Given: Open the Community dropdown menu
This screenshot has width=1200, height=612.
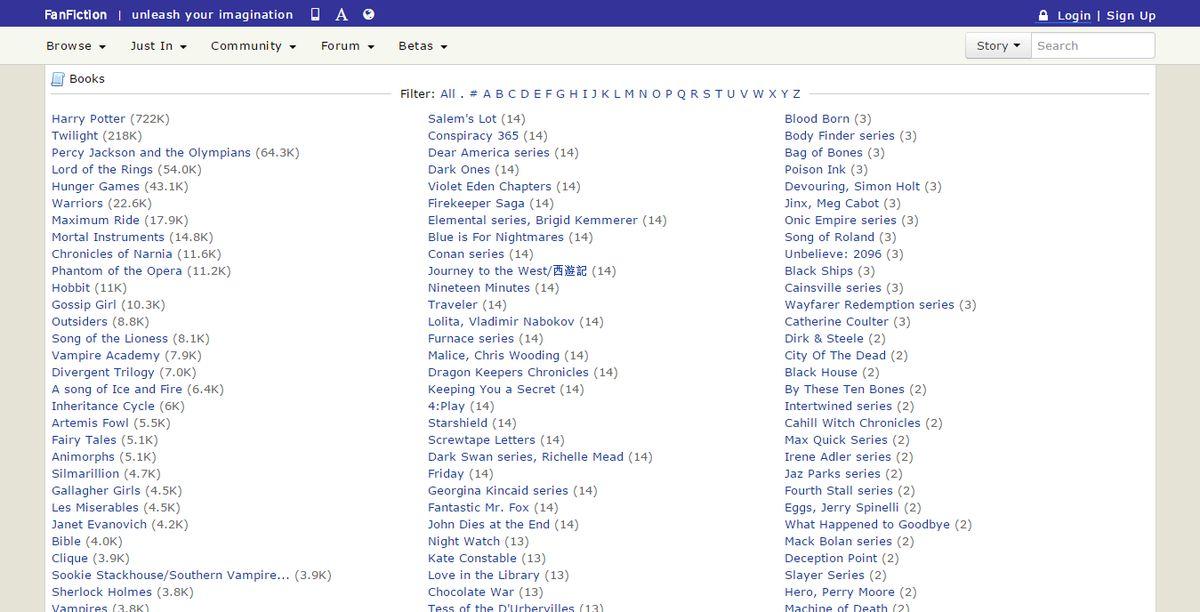Looking at the screenshot, I should 253,46.
